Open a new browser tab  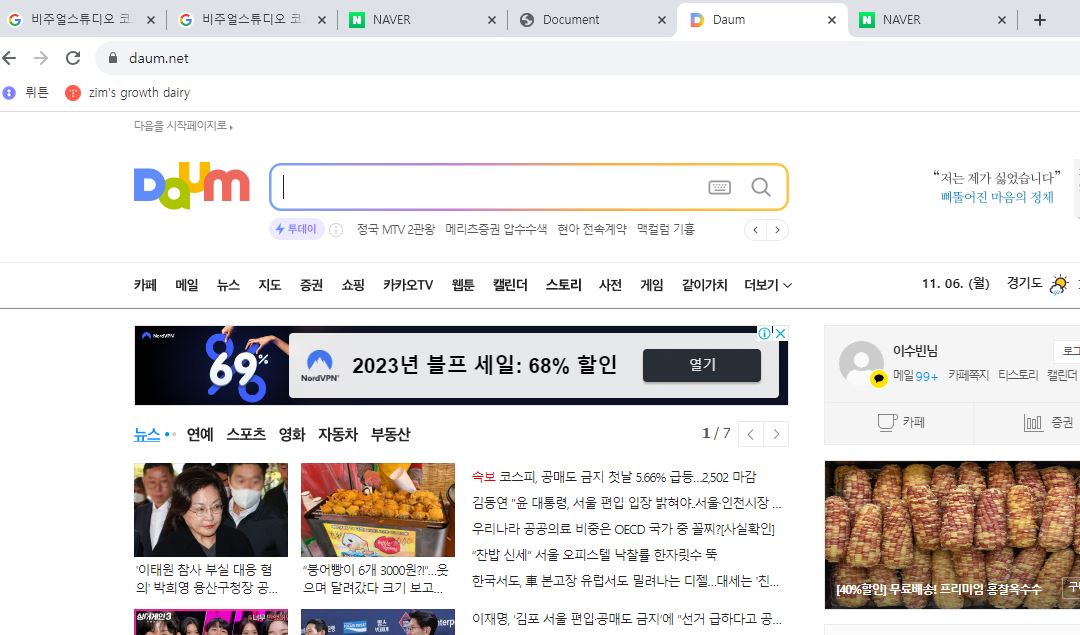pos(1040,20)
